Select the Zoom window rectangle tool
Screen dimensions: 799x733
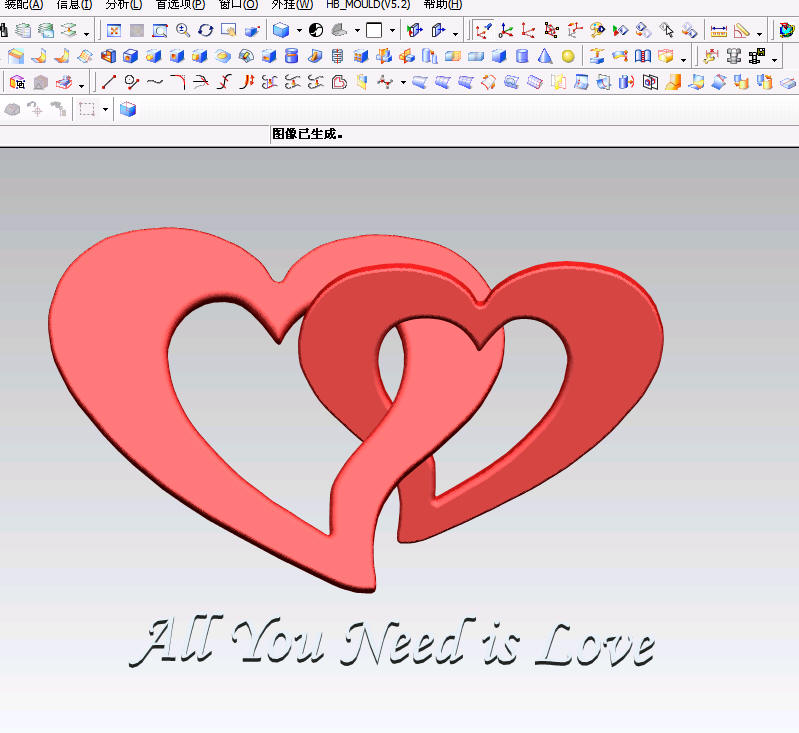pyautogui.click(x=159, y=31)
